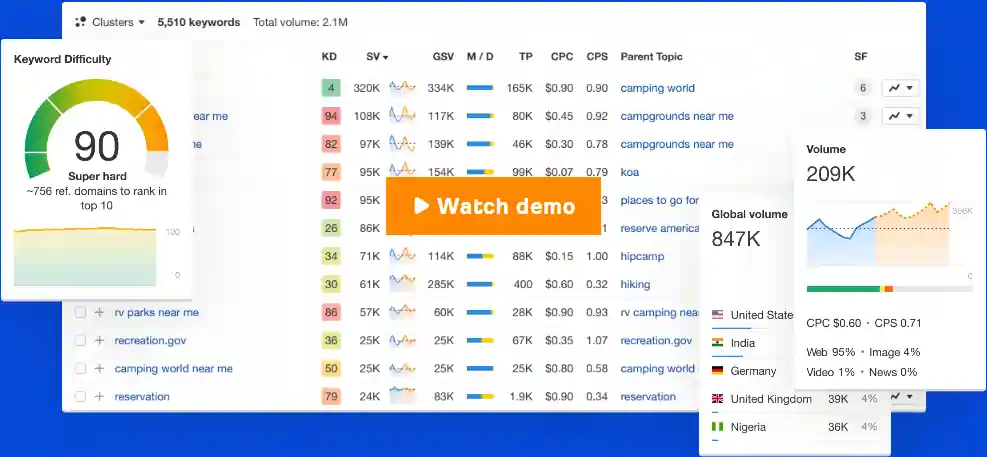Screen dimensions: 987x457
Task: Tick the checkbox for rv parks near me
Action: (80, 313)
